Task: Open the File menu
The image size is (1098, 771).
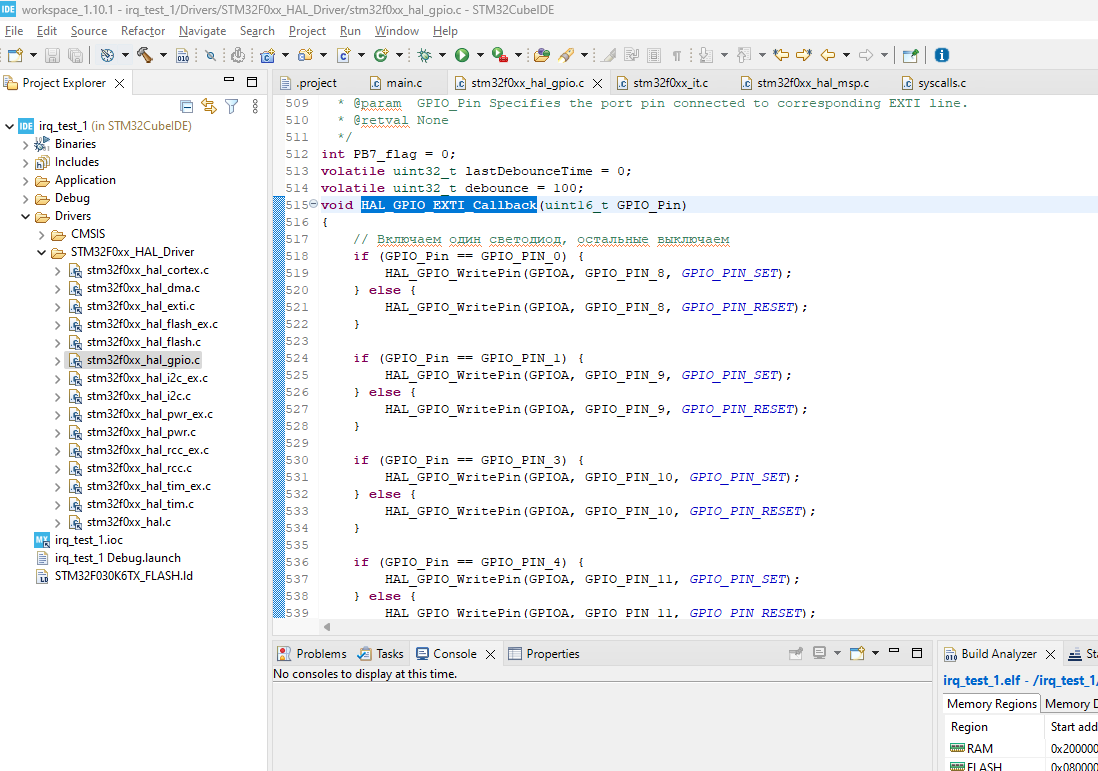Action: 14,31
